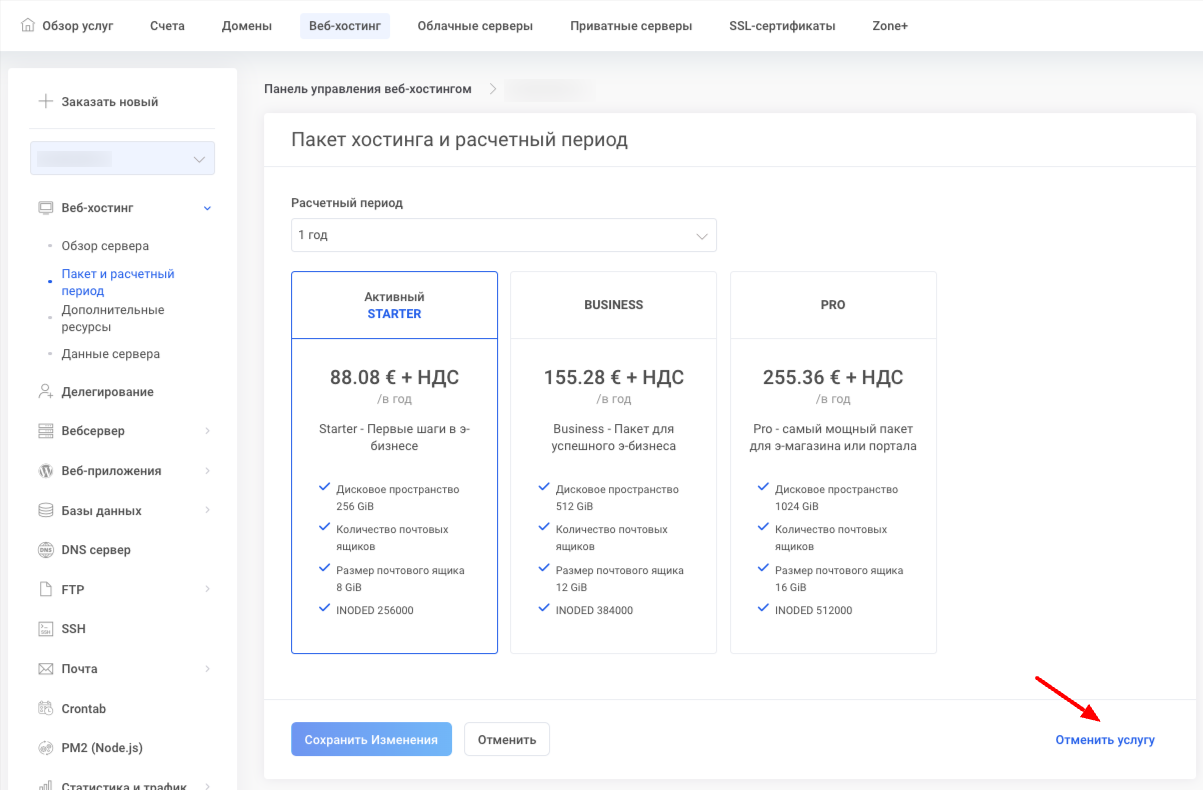Screen dimensions: 1203x790
Task: Select the BUSINESS hosting package card
Action: (x=613, y=462)
